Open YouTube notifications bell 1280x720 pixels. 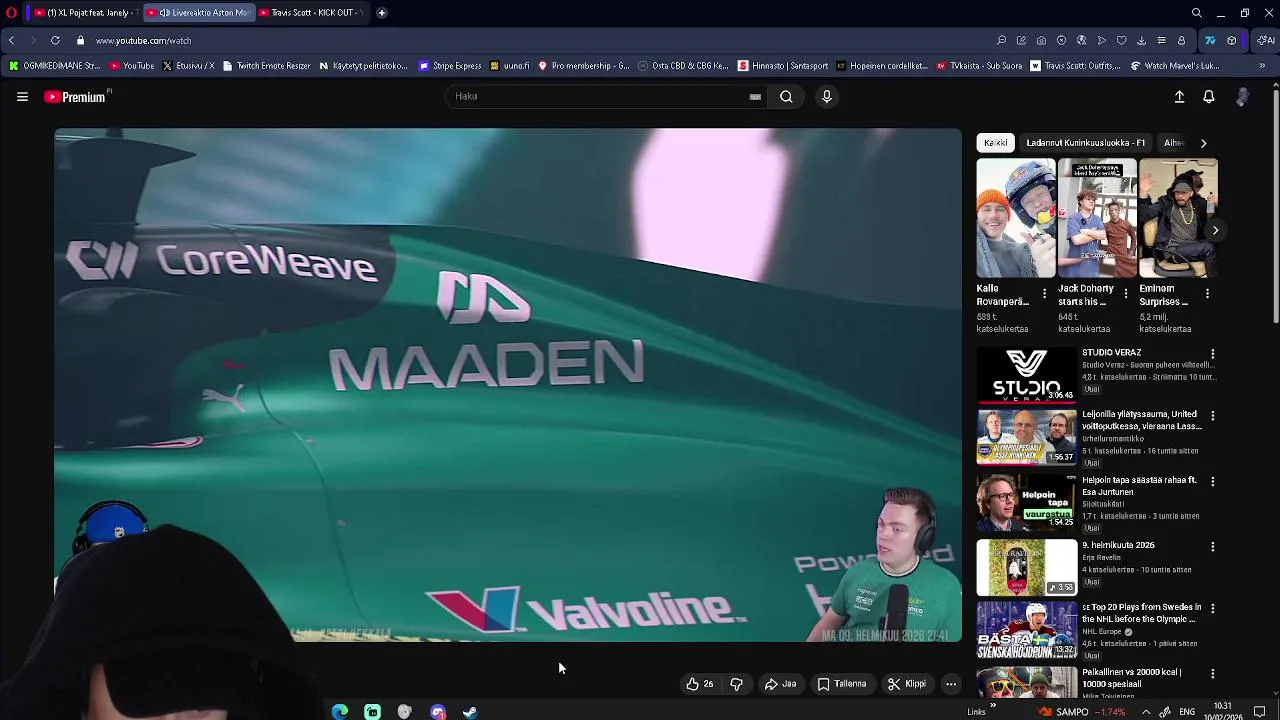coord(1209,97)
